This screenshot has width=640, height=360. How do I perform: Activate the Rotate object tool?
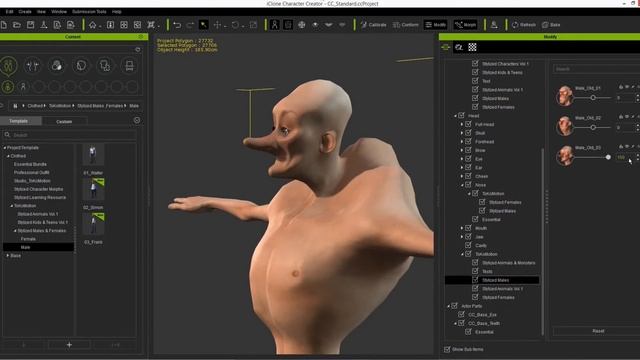(235, 25)
